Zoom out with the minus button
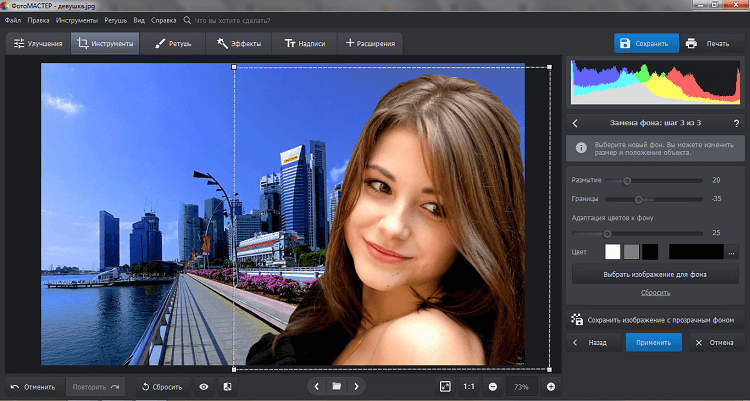750x401 pixels. pos(493,386)
